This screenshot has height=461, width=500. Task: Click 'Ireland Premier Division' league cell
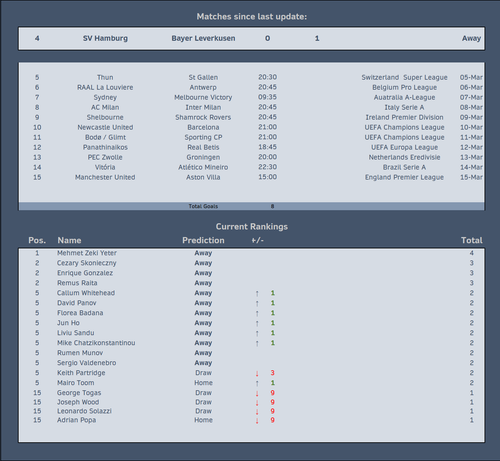tap(404, 117)
